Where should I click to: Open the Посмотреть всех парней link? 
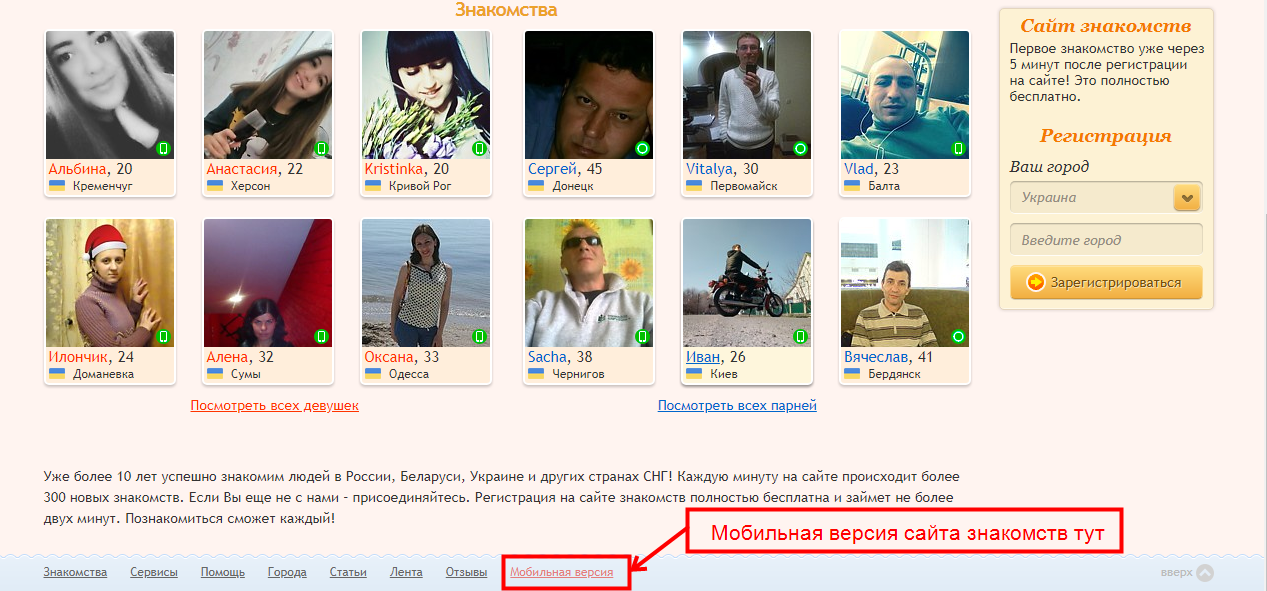click(737, 405)
